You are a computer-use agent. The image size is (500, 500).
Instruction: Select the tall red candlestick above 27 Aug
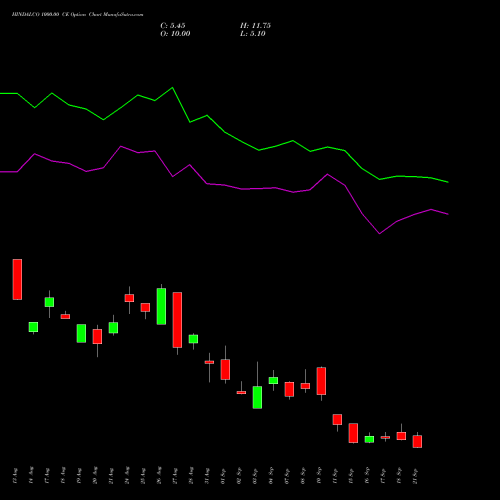pyautogui.click(x=177, y=320)
